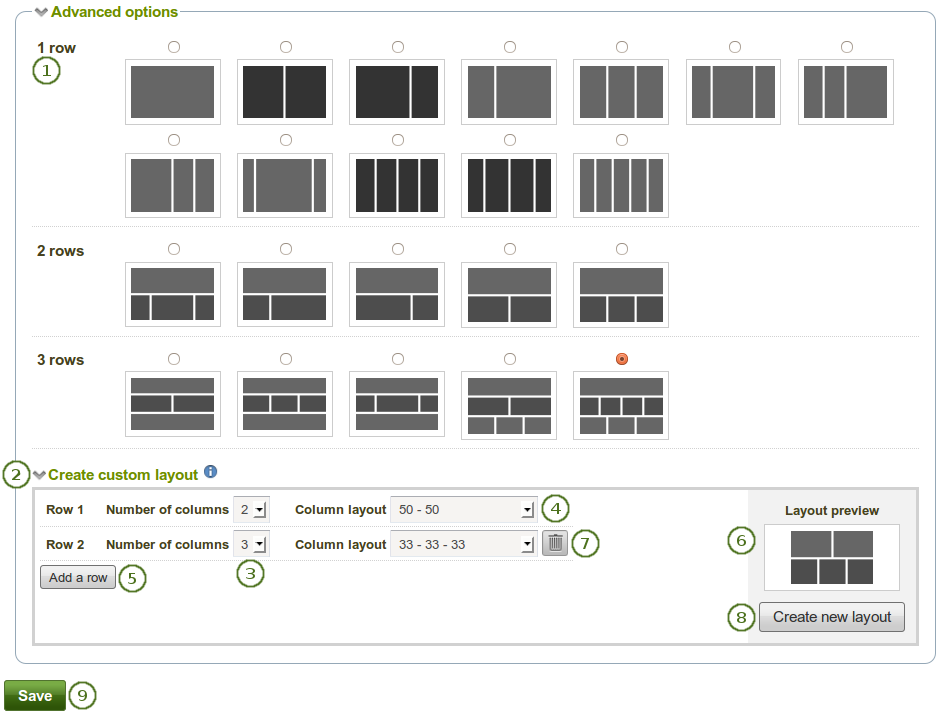The width and height of the screenshot is (939, 716).
Task: Click the info icon beside Create custom layout
Action: tap(210, 472)
